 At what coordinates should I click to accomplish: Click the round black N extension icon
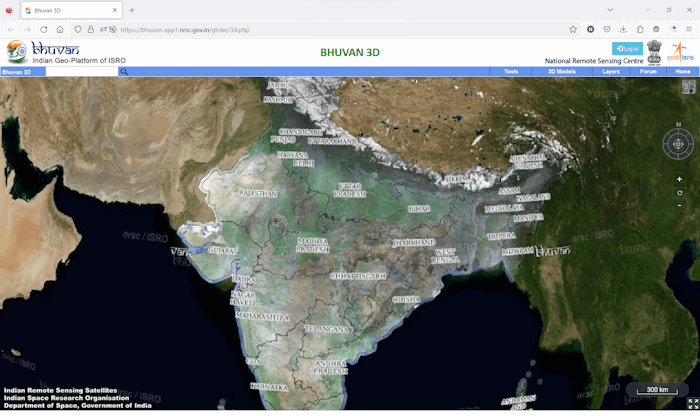pos(590,29)
